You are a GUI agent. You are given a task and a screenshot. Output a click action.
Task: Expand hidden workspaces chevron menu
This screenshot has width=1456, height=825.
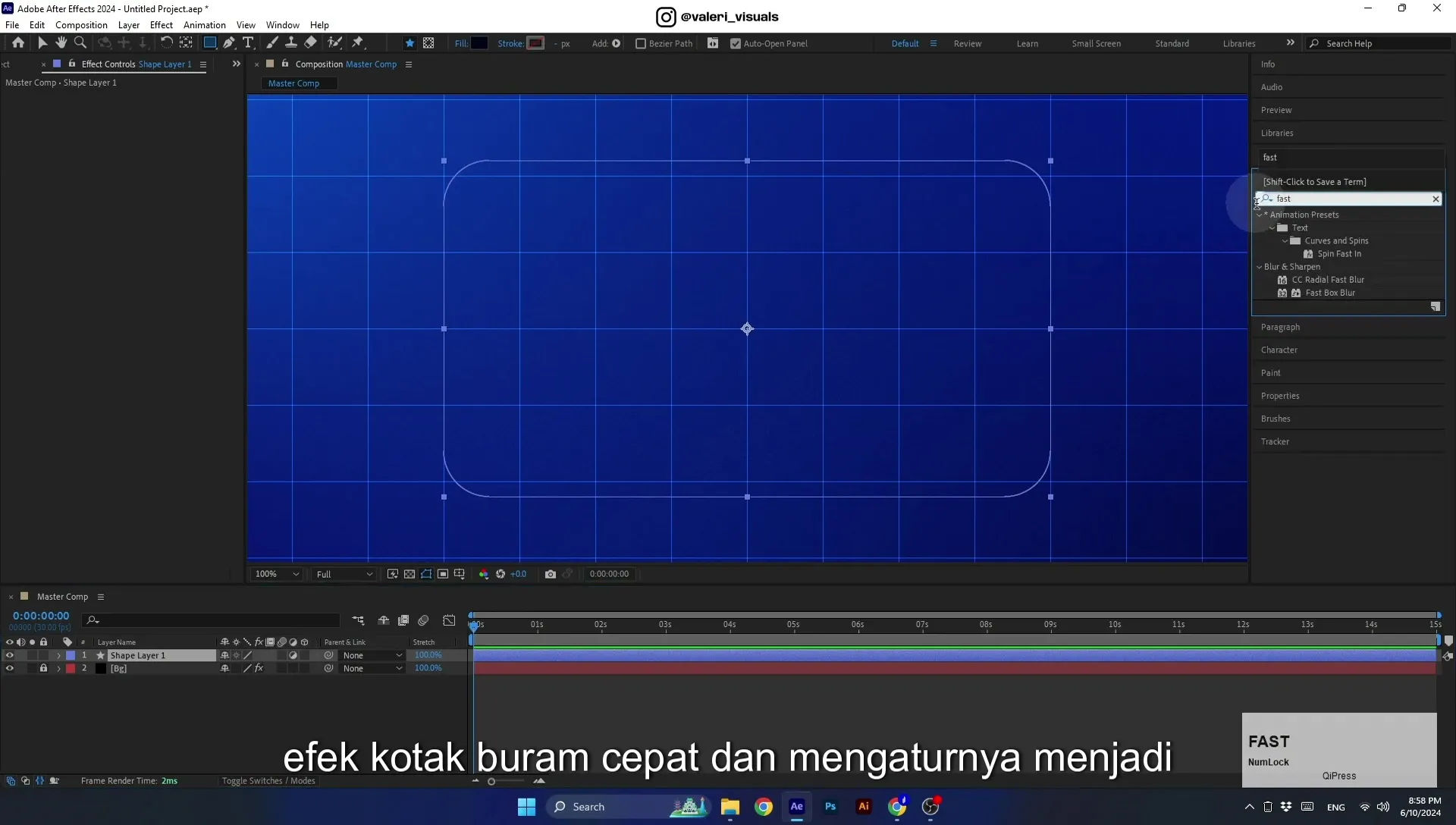tap(1290, 43)
